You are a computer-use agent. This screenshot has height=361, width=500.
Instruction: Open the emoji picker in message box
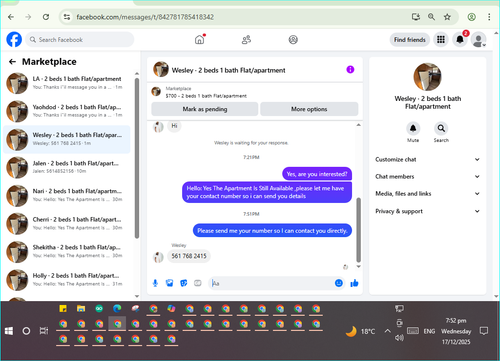click(339, 283)
